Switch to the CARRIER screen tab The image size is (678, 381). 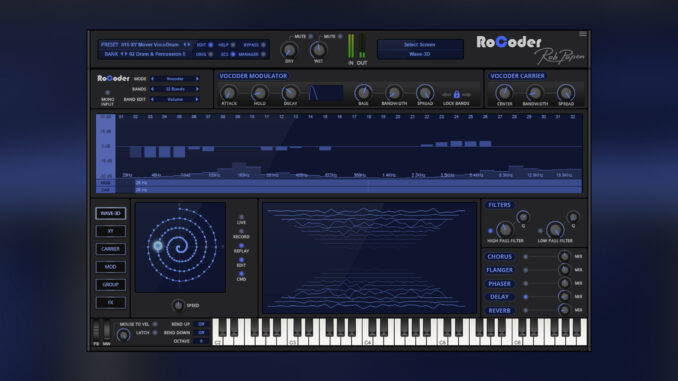(x=111, y=249)
